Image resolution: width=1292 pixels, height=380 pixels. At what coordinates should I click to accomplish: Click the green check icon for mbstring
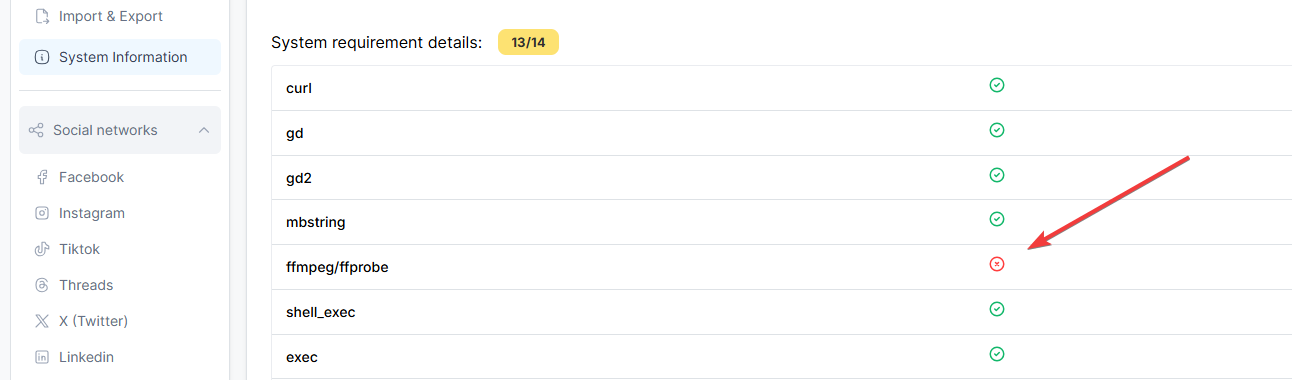(x=996, y=219)
